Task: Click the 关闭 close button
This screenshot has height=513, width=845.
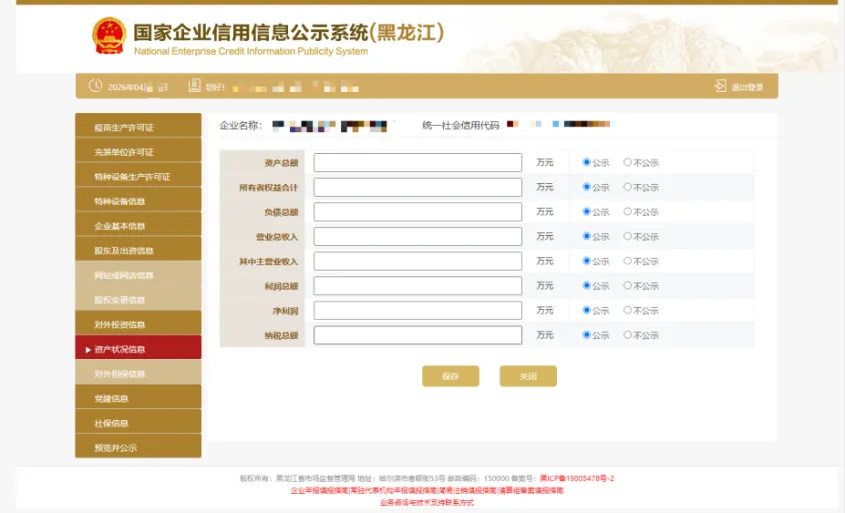Action: coord(528,376)
